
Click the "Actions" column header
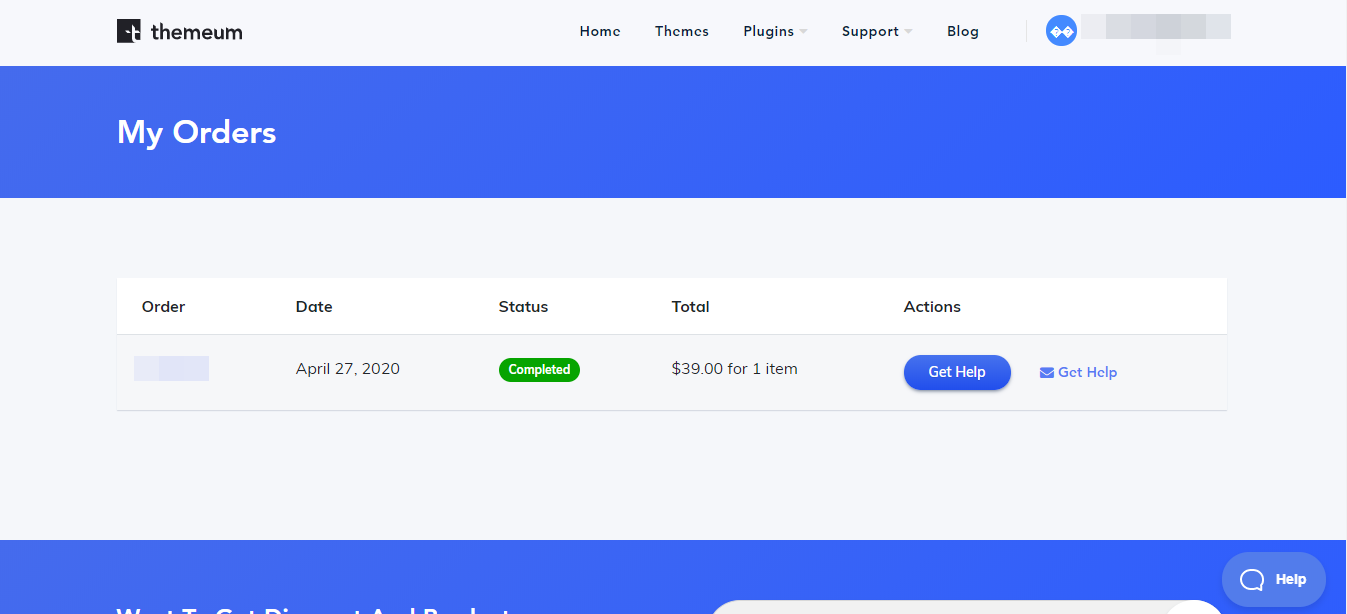pyautogui.click(x=932, y=307)
